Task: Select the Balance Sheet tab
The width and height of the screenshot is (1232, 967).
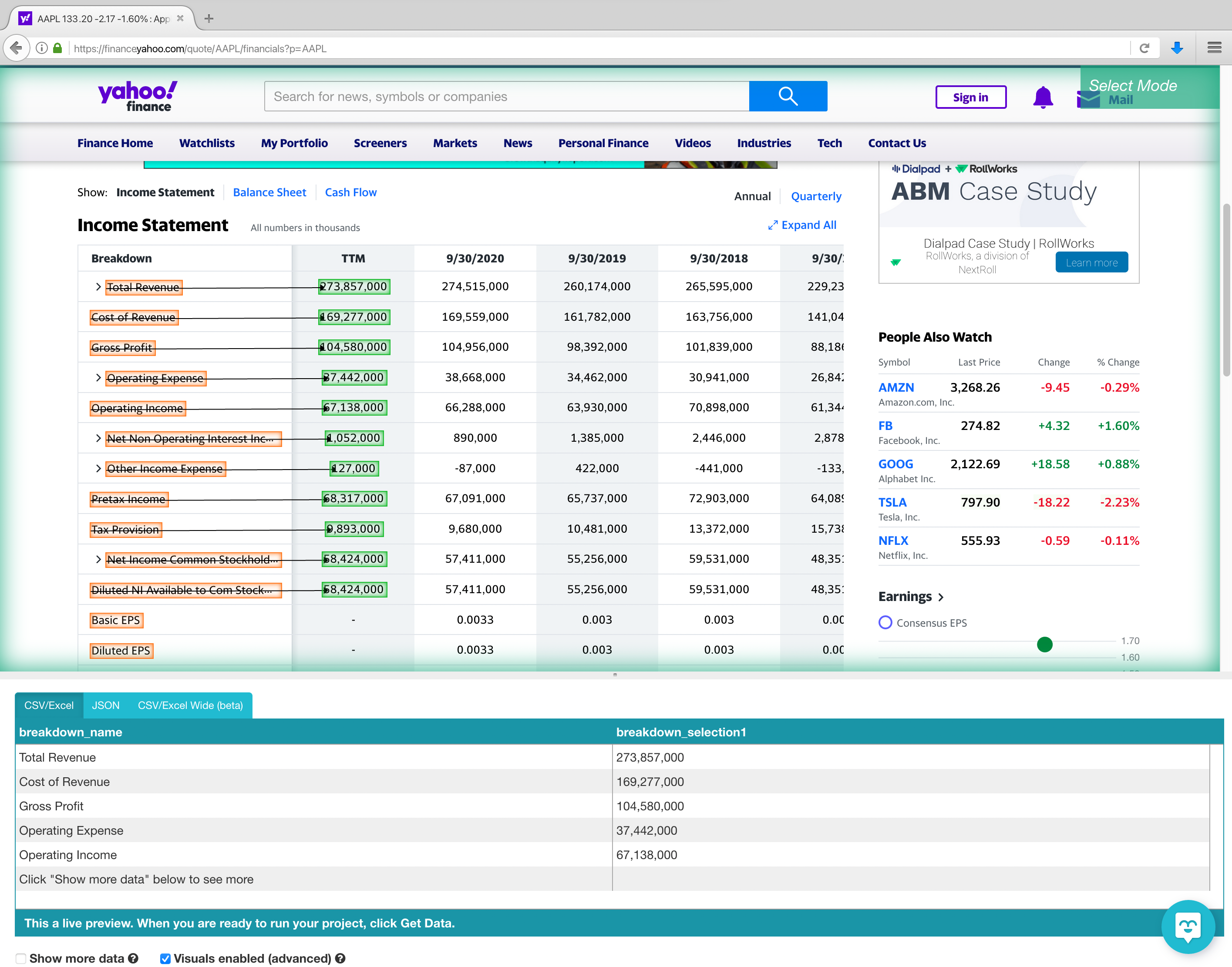Action: [269, 192]
